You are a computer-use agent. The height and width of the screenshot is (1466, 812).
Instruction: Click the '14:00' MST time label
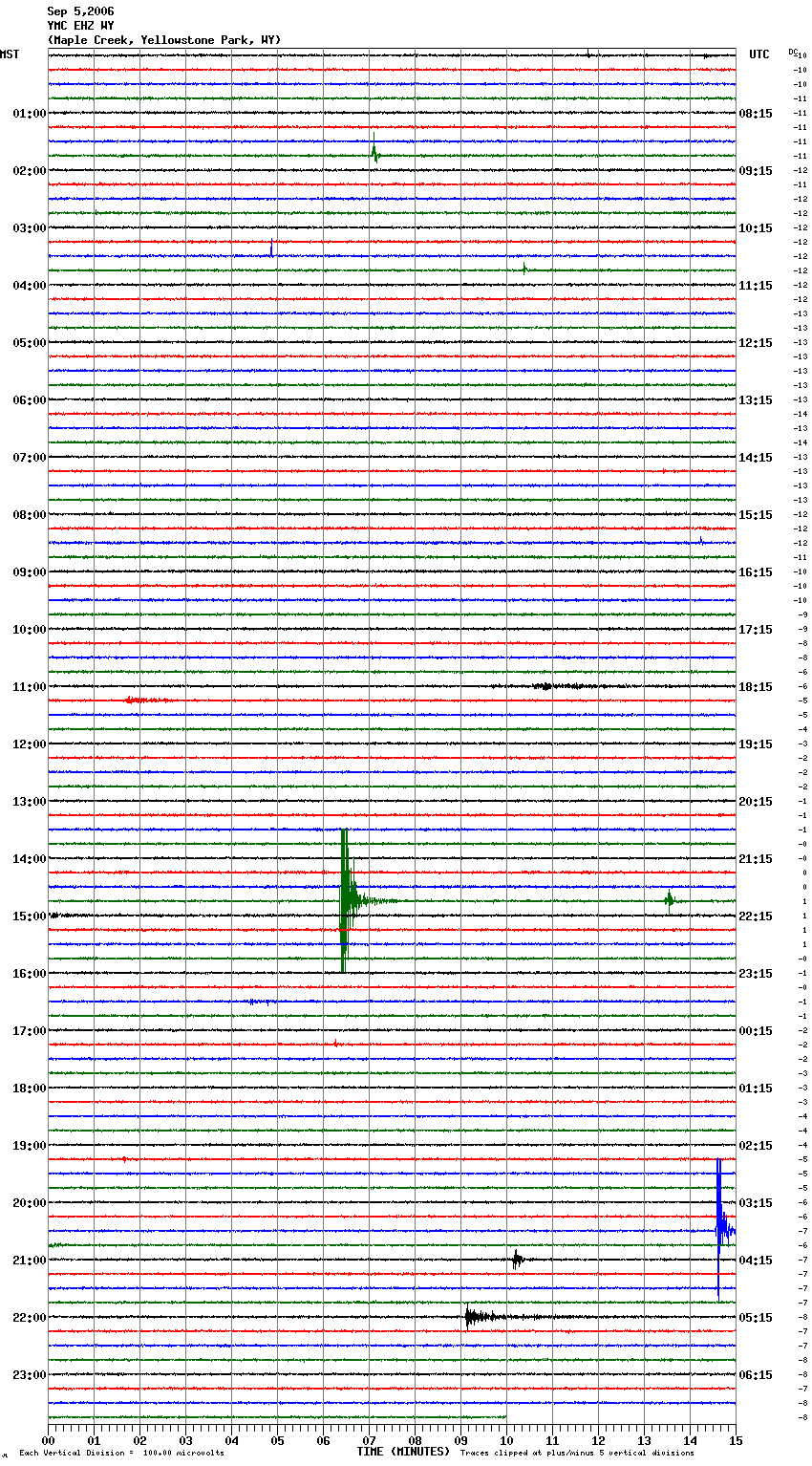29,859
